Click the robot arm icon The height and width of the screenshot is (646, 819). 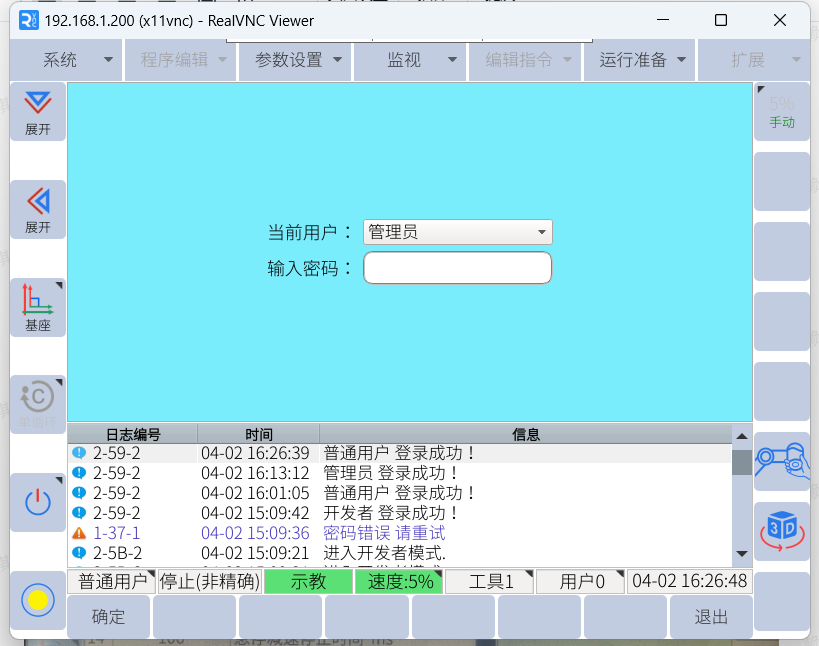coord(781,460)
